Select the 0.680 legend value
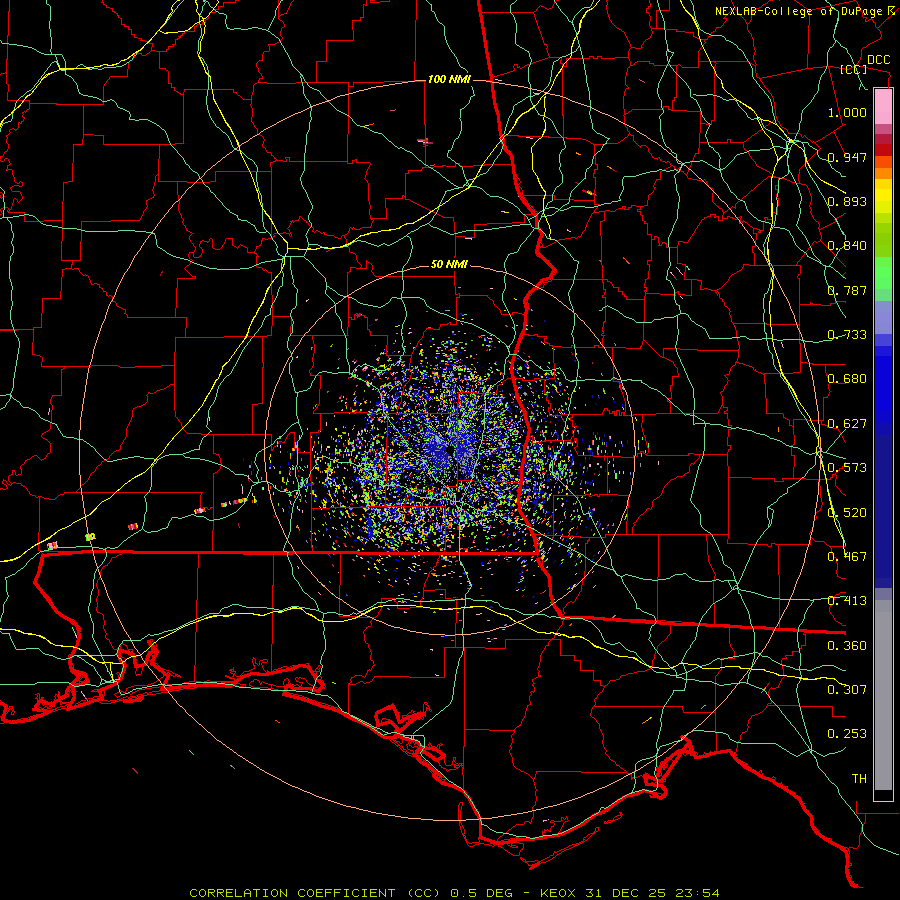 [x=847, y=379]
